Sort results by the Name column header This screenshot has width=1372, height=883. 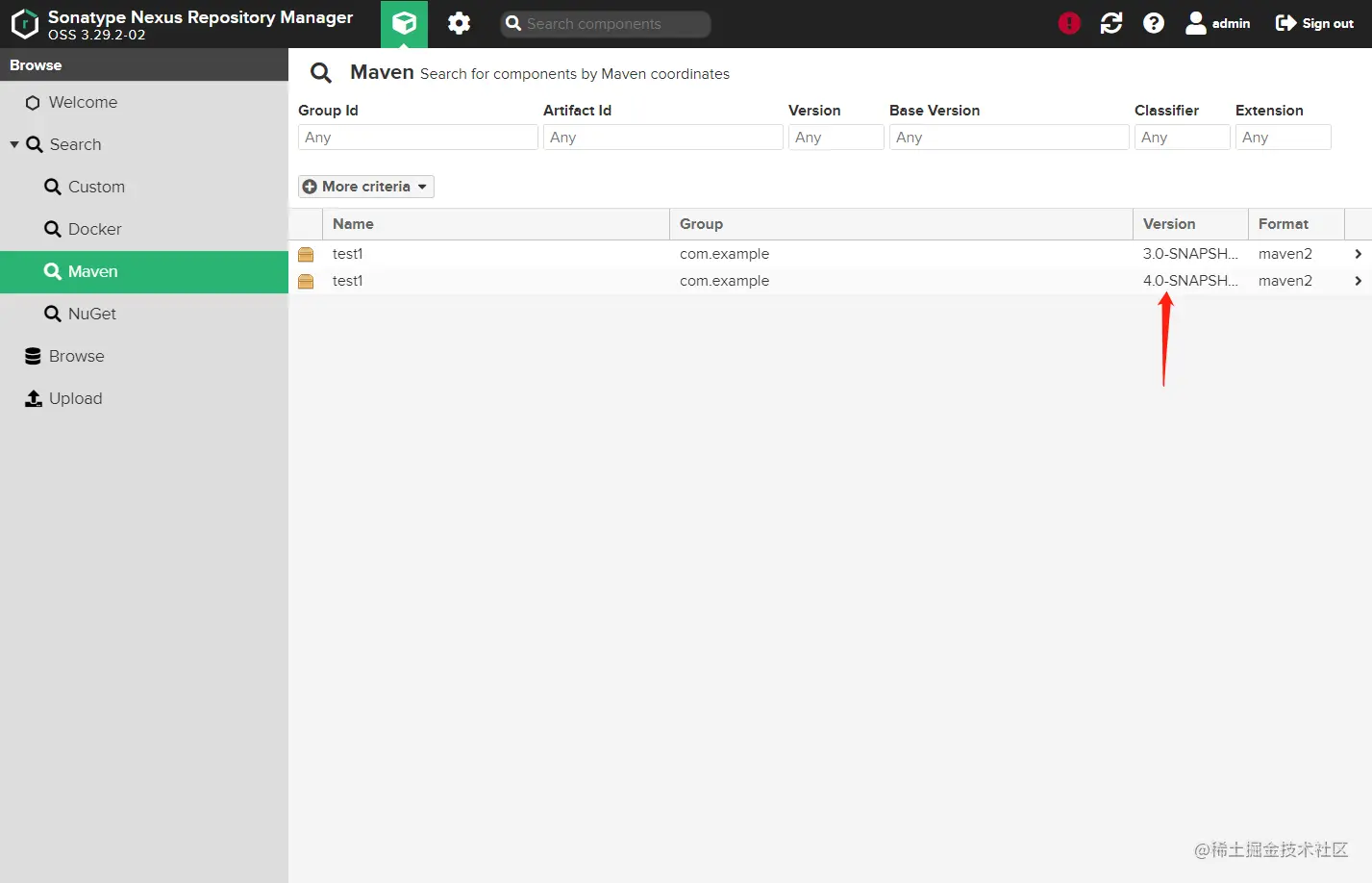[496, 224]
